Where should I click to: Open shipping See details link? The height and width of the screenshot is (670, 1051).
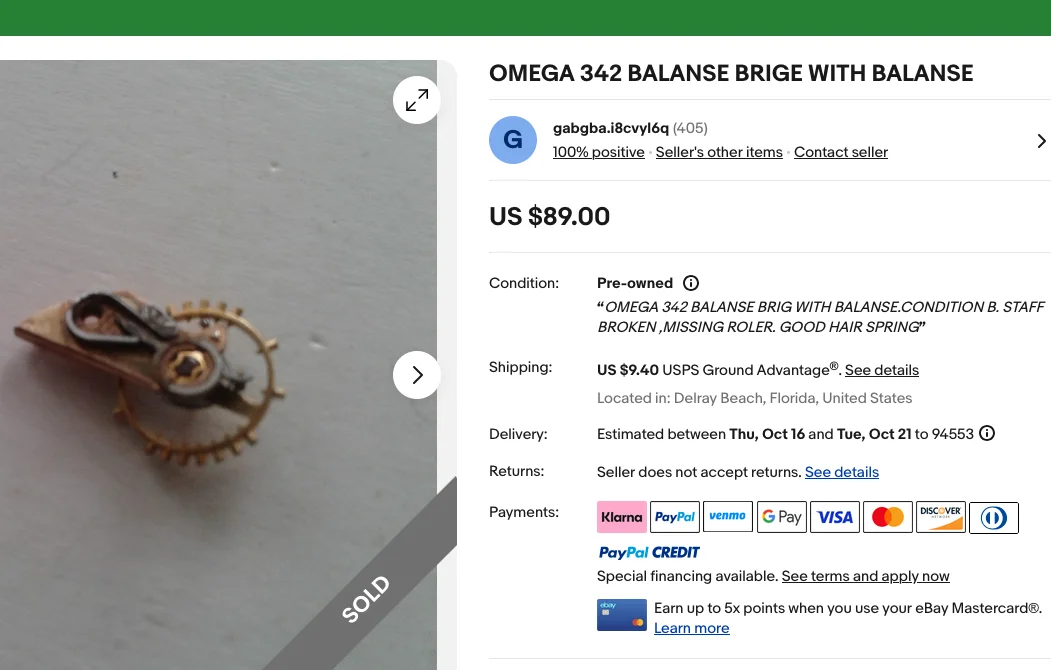(x=882, y=370)
